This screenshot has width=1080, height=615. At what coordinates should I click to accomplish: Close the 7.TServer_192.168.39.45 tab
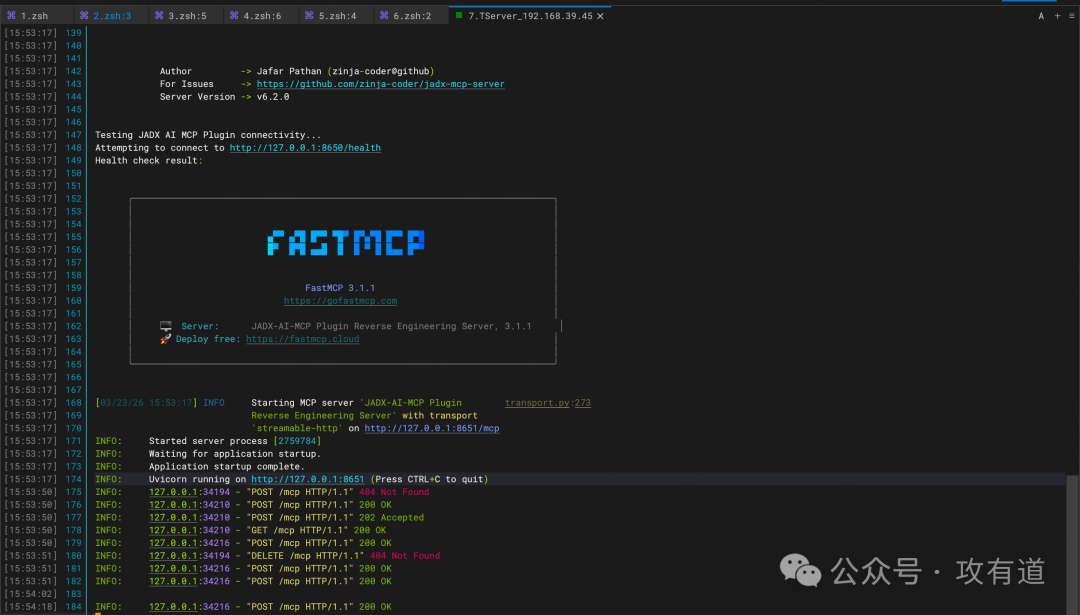600,16
